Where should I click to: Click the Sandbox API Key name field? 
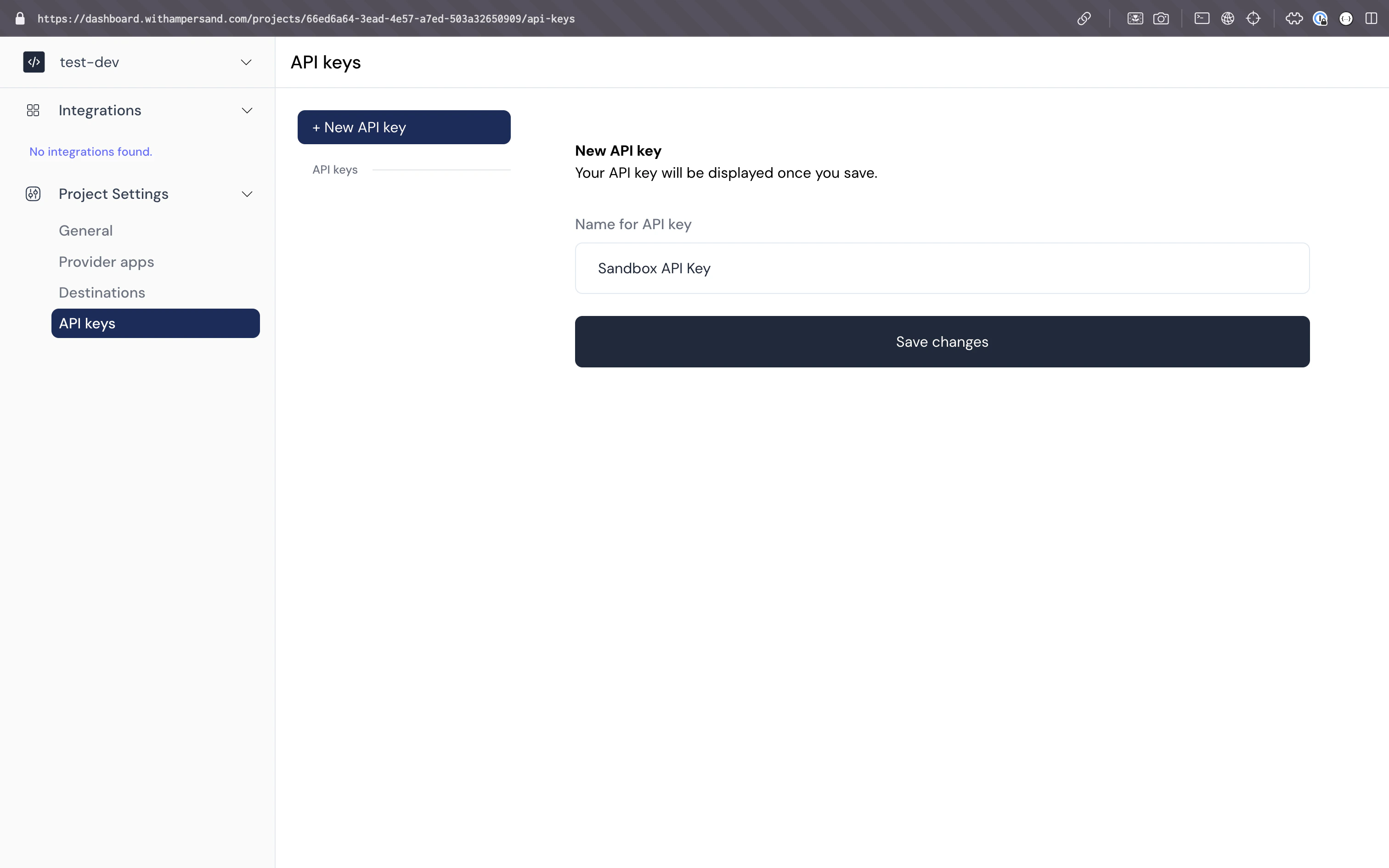coord(941,267)
